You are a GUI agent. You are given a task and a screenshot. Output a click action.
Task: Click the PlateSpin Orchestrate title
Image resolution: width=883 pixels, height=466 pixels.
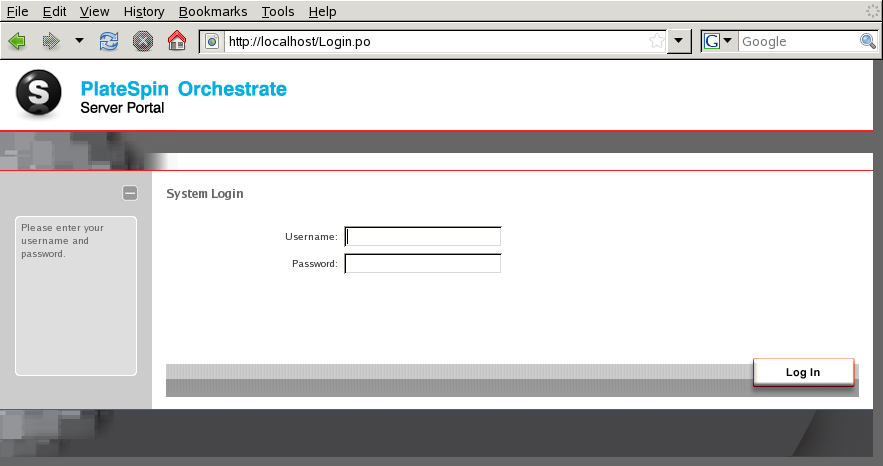tap(184, 89)
